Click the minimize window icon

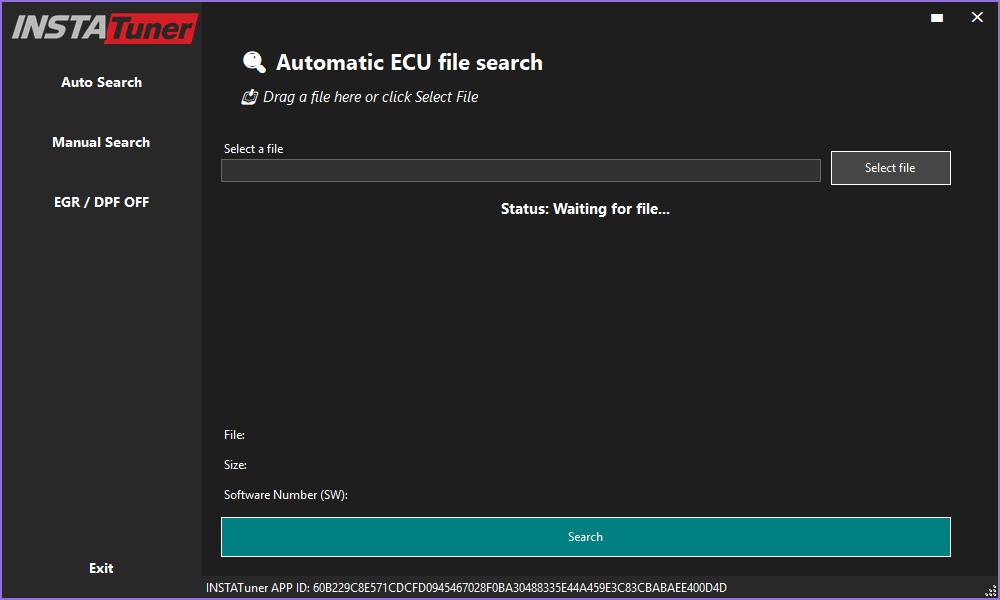click(936, 17)
